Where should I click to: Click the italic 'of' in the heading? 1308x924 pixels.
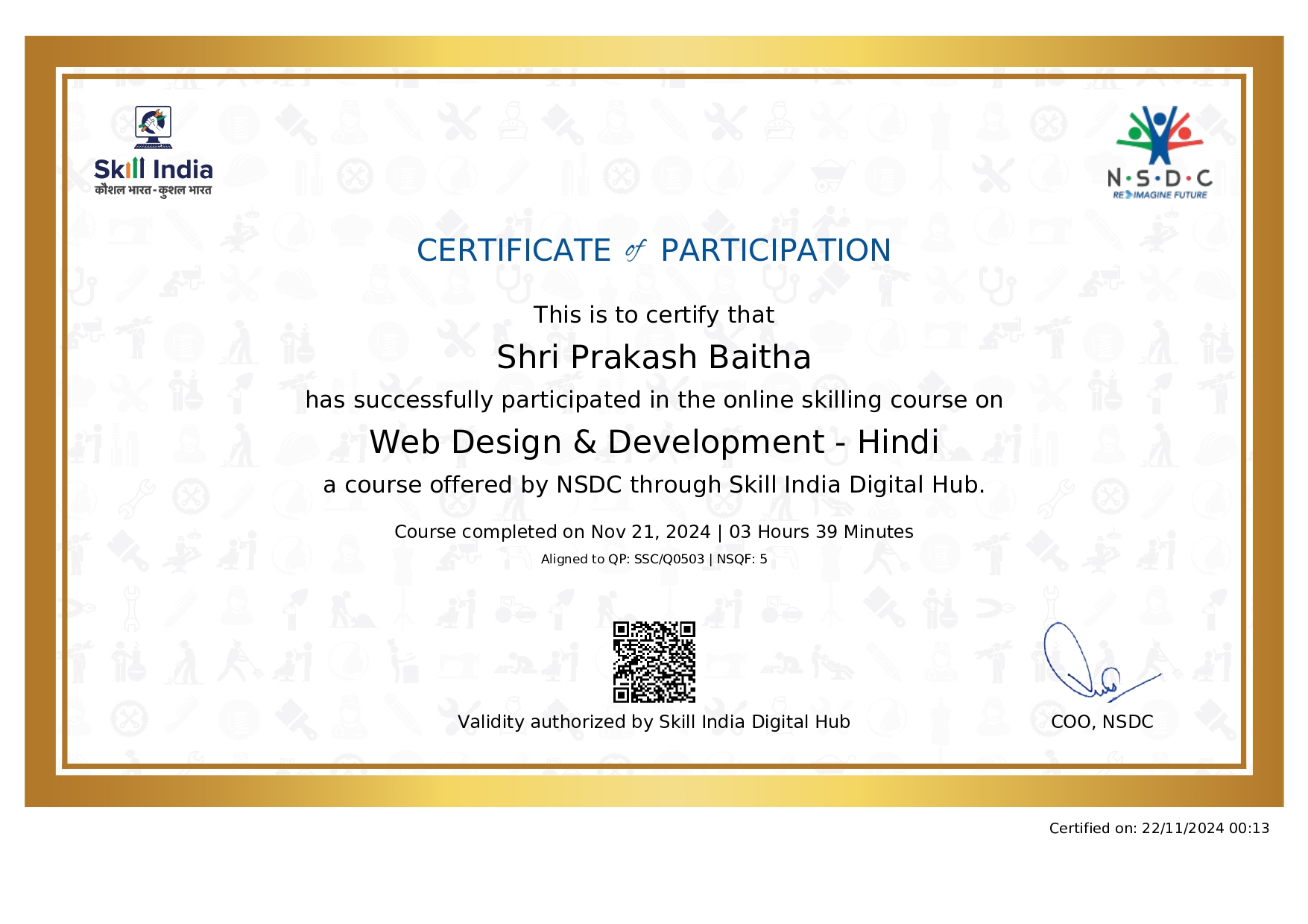point(635,250)
